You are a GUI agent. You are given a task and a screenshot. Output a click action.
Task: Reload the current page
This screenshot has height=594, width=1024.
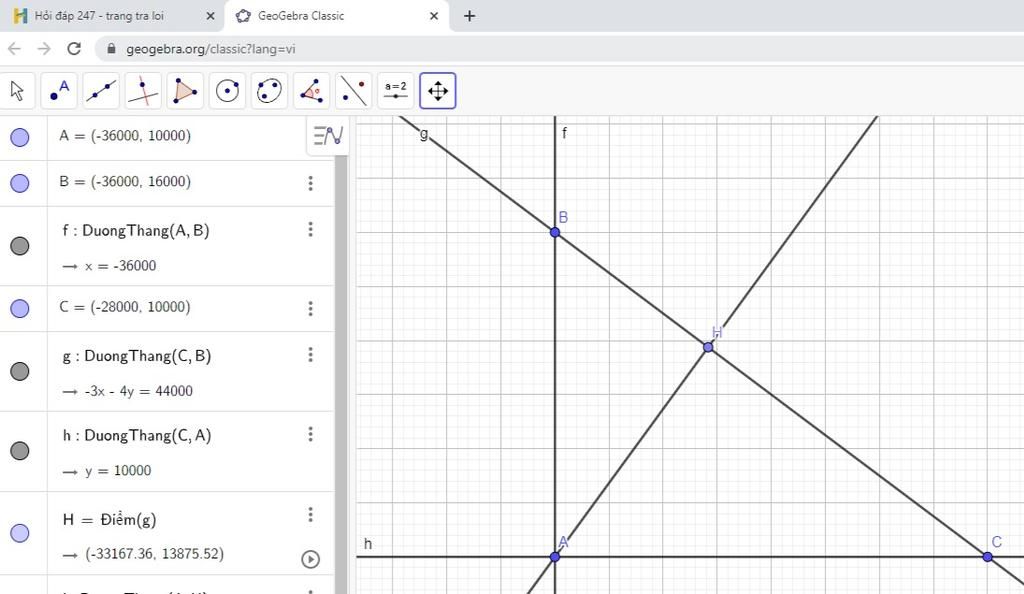point(74,49)
